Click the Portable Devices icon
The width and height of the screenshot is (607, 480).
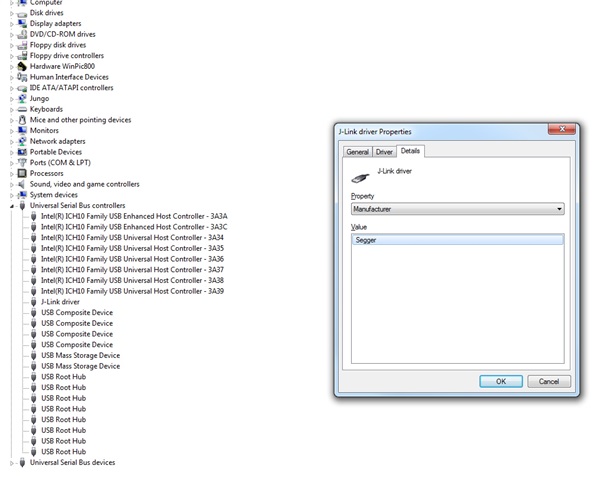[22, 152]
